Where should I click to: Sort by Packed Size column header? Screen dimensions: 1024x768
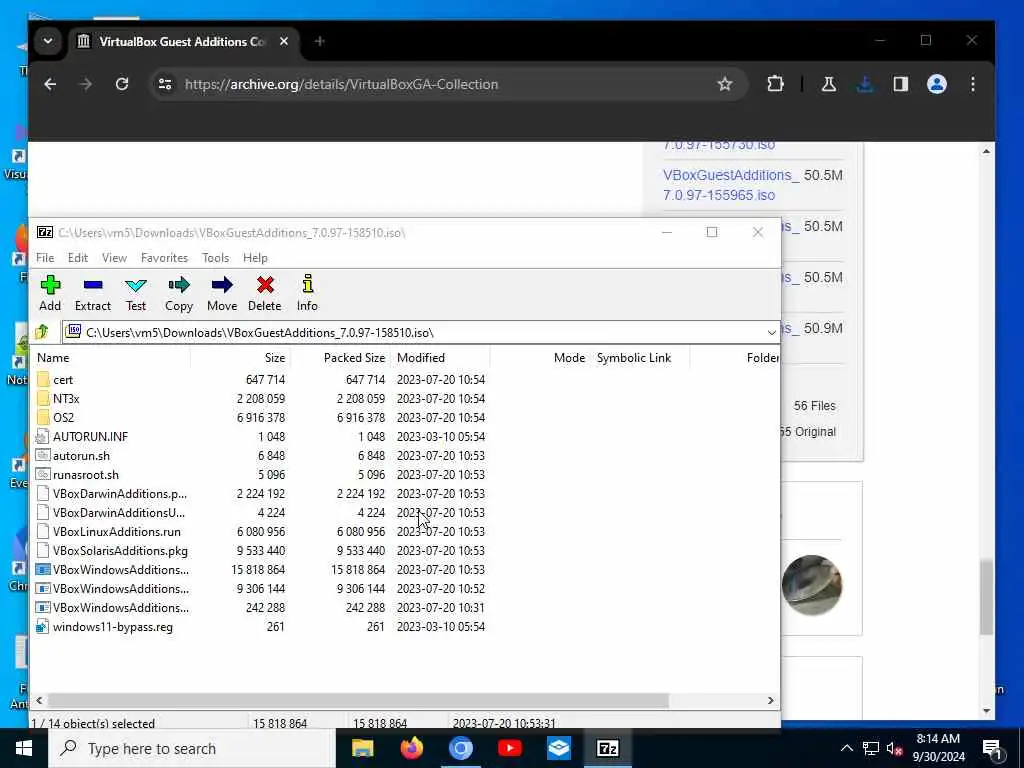click(340, 358)
